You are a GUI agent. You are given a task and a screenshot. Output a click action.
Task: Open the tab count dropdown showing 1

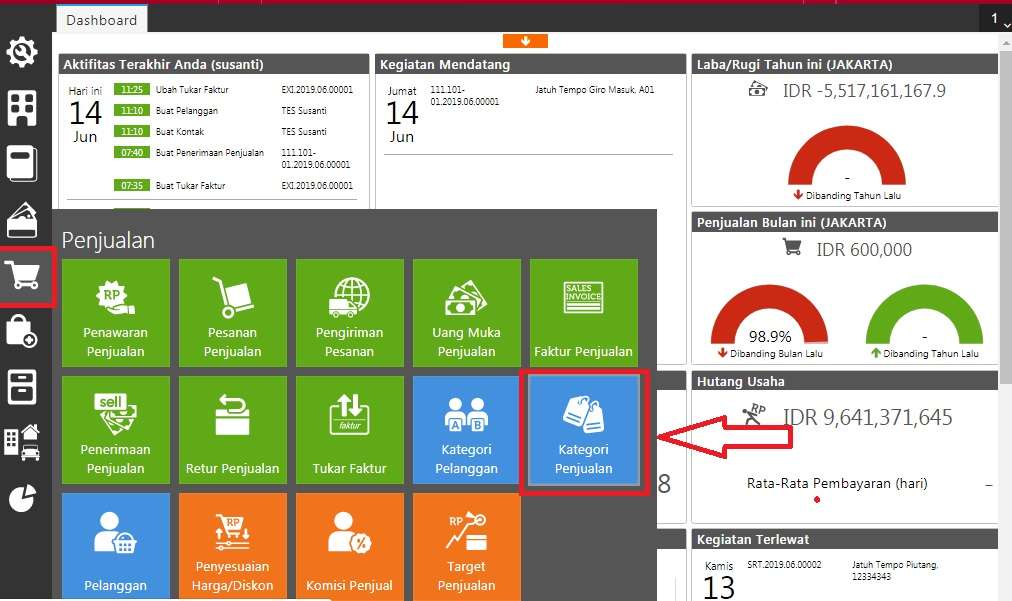998,19
